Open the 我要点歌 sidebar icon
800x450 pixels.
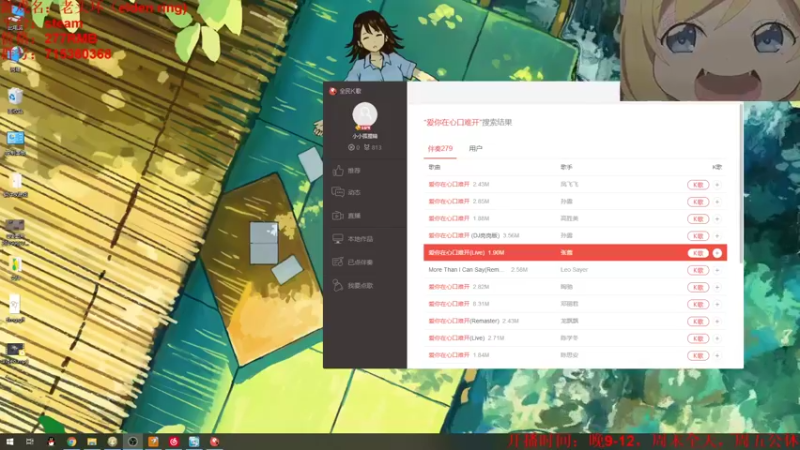[338, 285]
